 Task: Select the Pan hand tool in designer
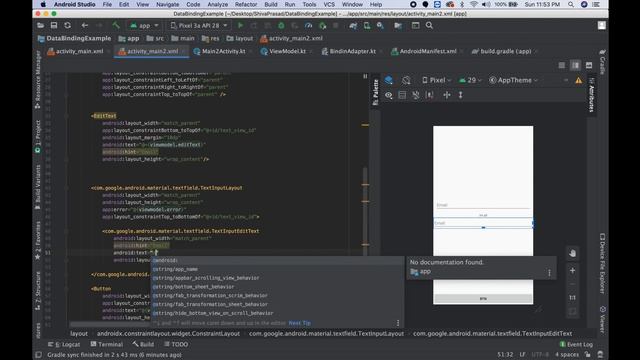pos(572,253)
